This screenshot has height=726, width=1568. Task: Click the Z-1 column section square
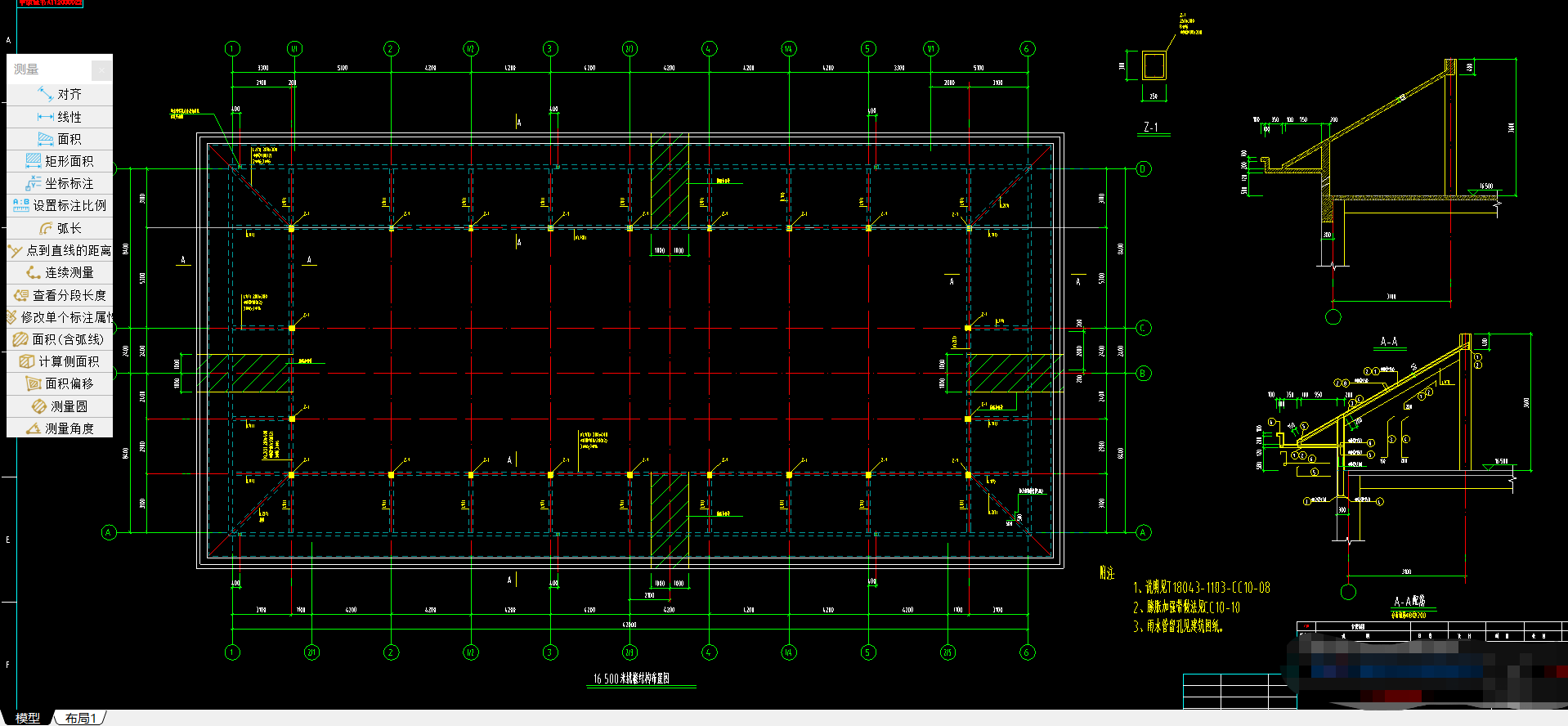(x=1154, y=65)
